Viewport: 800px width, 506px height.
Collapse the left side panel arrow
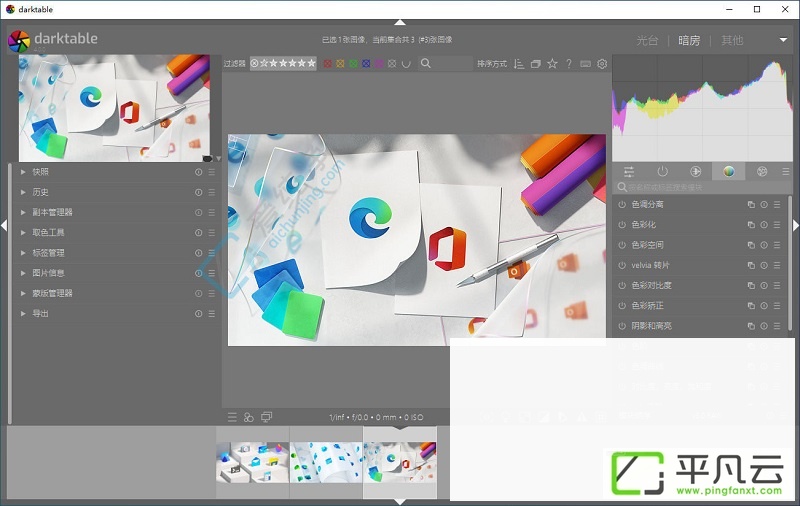click(4, 225)
